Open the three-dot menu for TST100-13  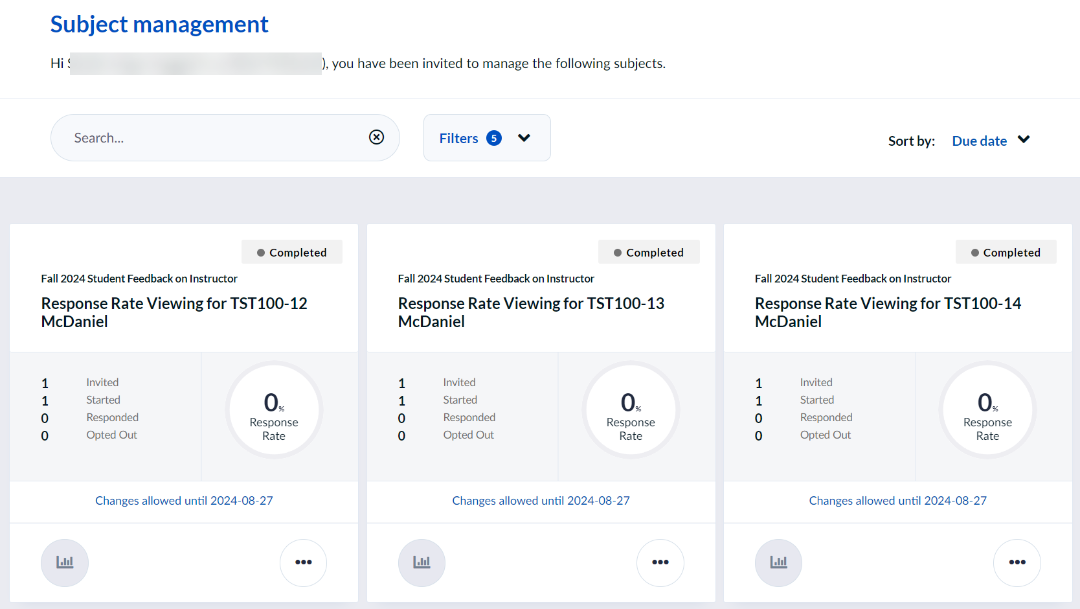[x=660, y=562]
